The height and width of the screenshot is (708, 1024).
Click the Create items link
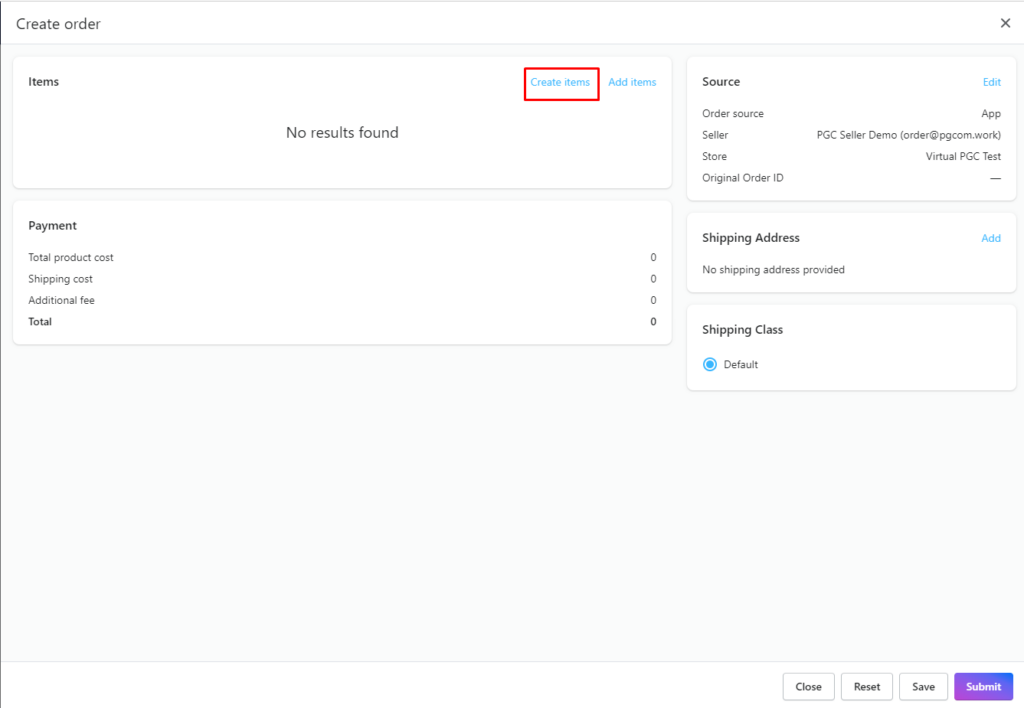click(561, 83)
